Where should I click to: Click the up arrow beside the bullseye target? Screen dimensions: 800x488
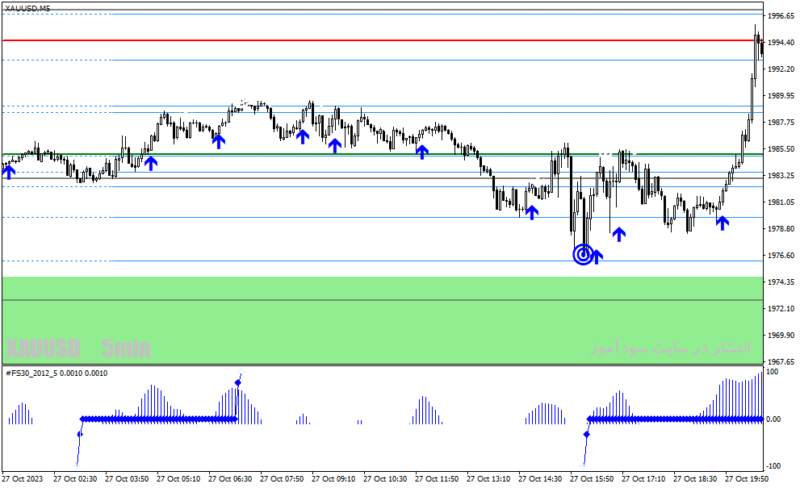(x=596, y=257)
